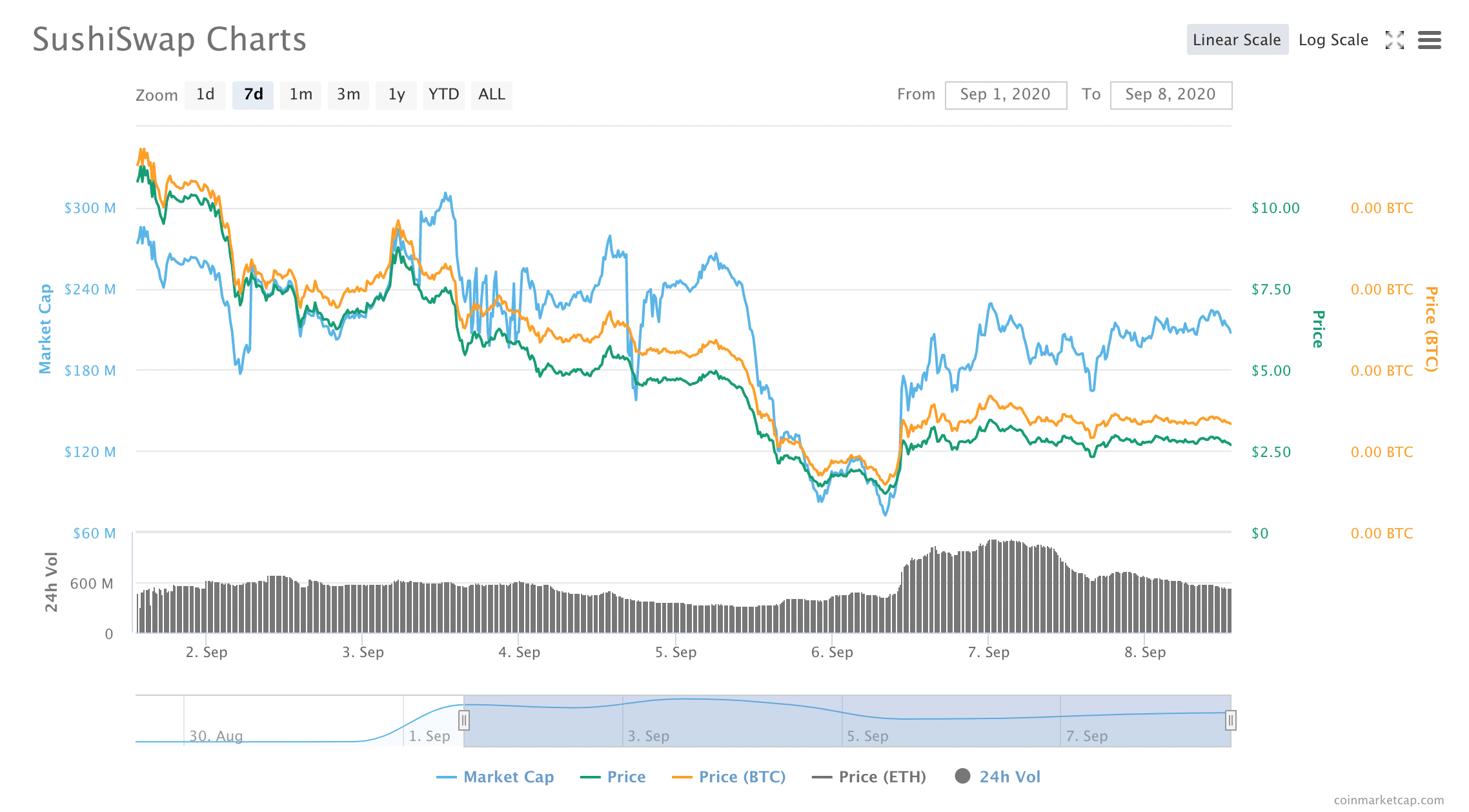Select the 7d zoom range

253,95
